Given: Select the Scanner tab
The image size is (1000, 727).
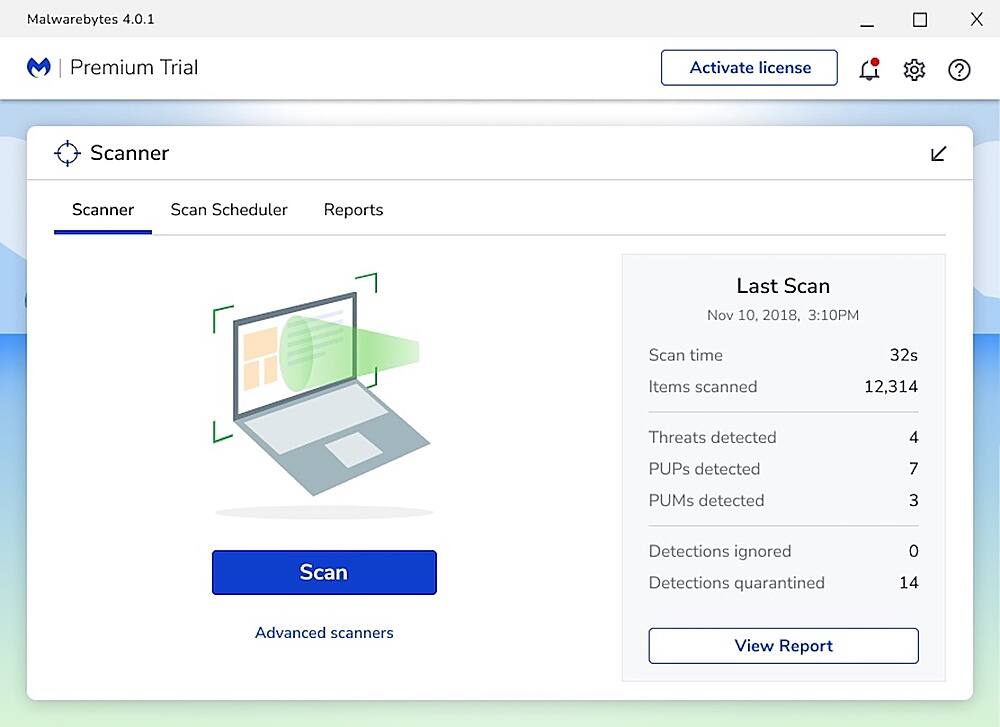Looking at the screenshot, I should (102, 210).
